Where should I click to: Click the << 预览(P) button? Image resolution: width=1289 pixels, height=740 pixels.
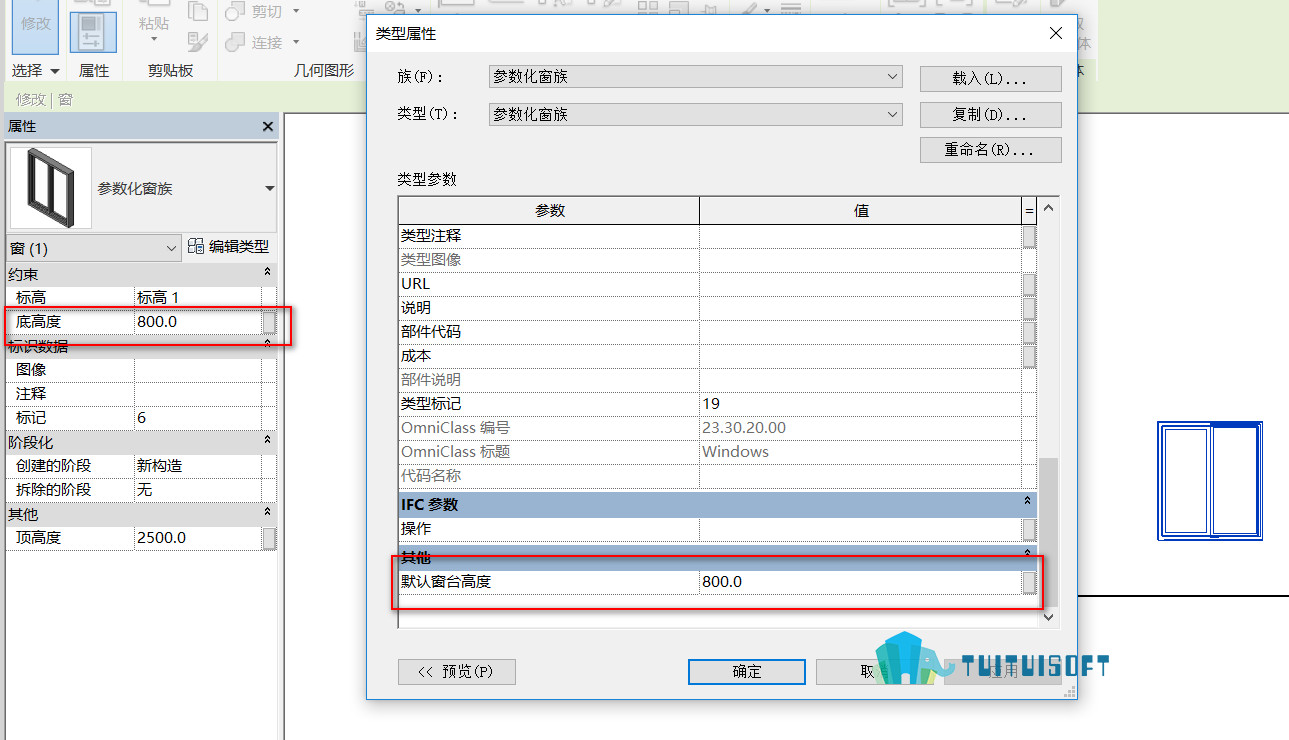click(457, 672)
